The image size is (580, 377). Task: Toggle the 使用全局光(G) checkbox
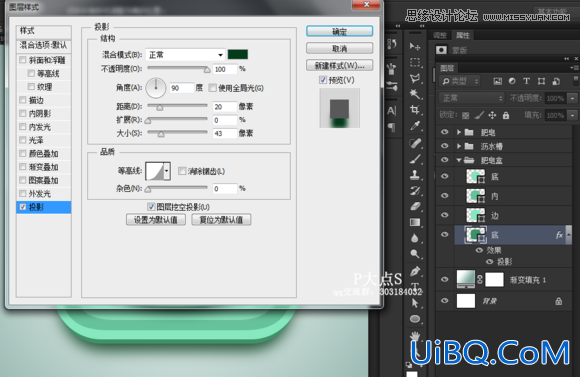pos(212,88)
